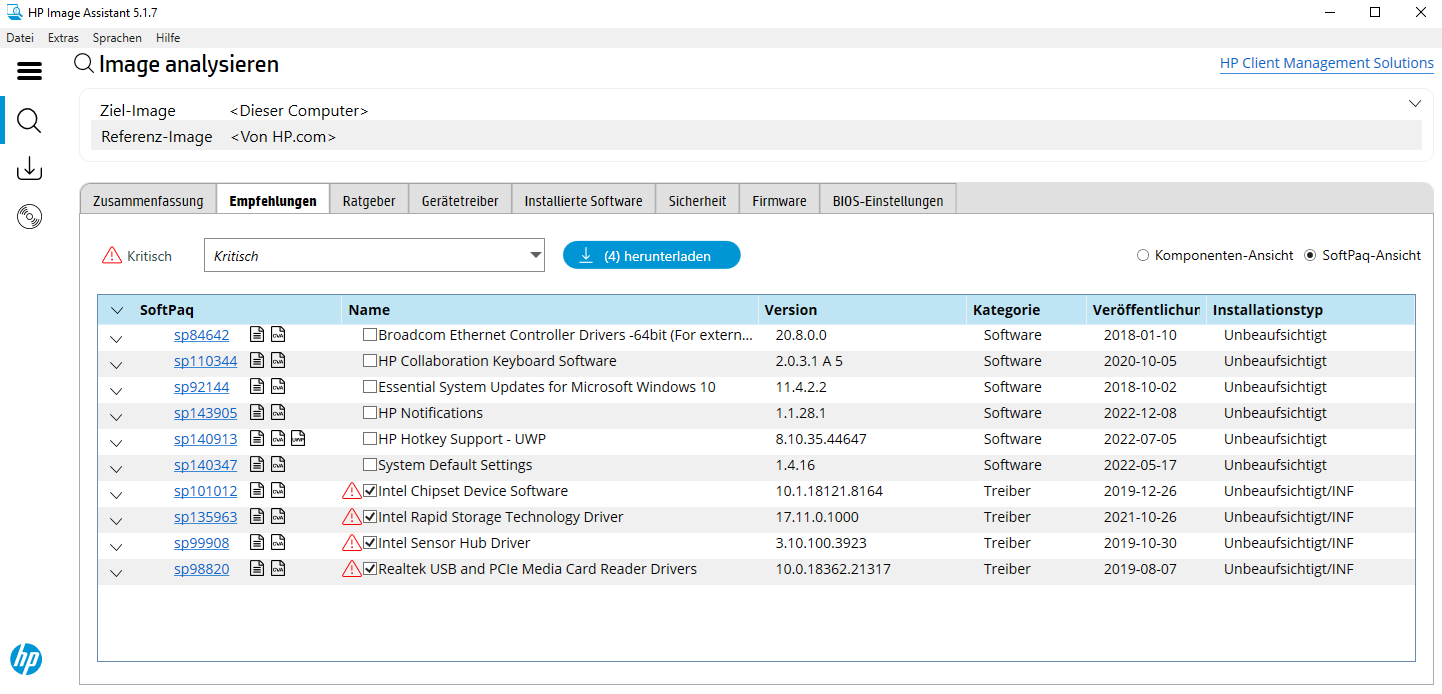Expand all rows via SoftPaq header chevron

pyautogui.click(x=117, y=311)
